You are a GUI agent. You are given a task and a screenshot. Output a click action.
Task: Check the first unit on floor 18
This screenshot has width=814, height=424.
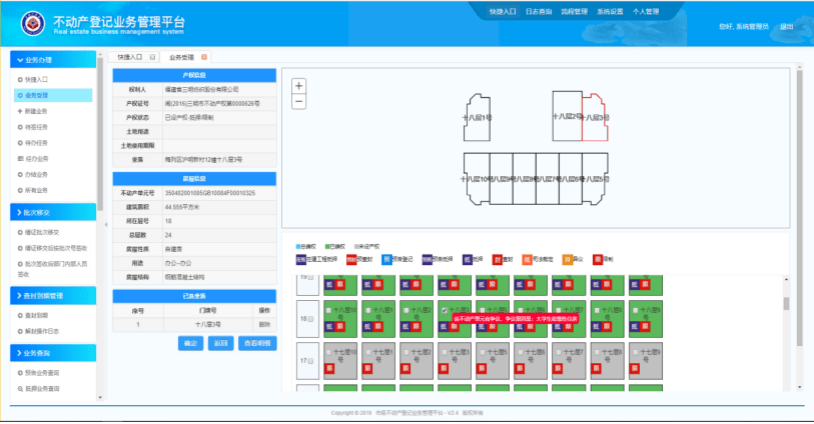click(329, 310)
